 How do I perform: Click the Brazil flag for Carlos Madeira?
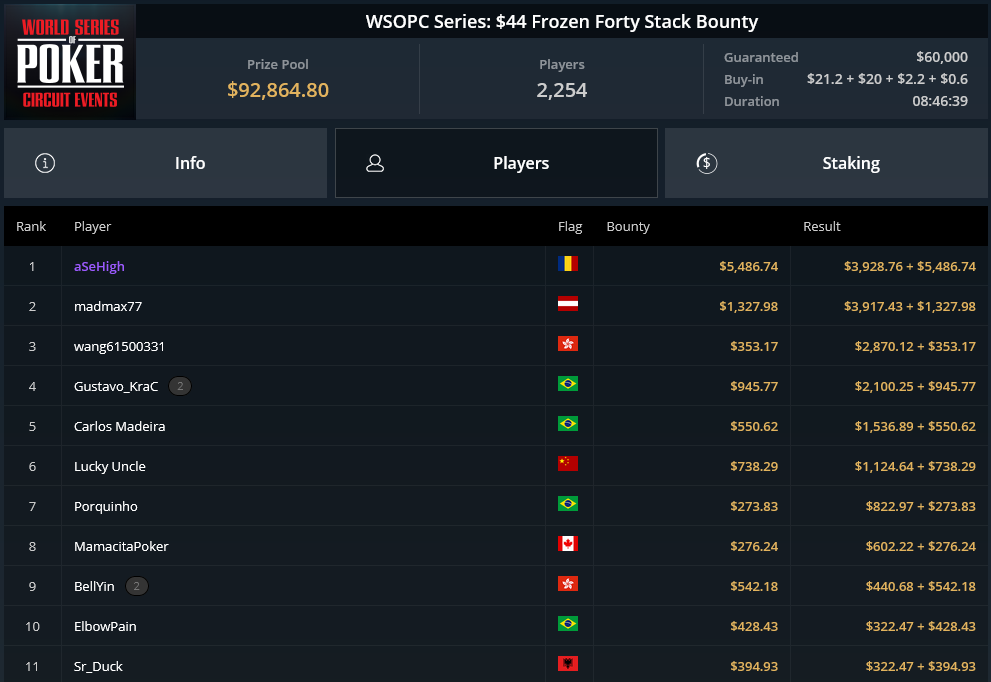tap(568, 423)
